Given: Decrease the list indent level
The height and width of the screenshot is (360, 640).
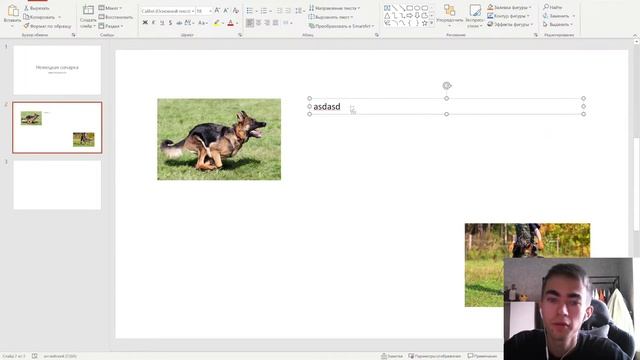Looking at the screenshot, I should tap(280, 11).
